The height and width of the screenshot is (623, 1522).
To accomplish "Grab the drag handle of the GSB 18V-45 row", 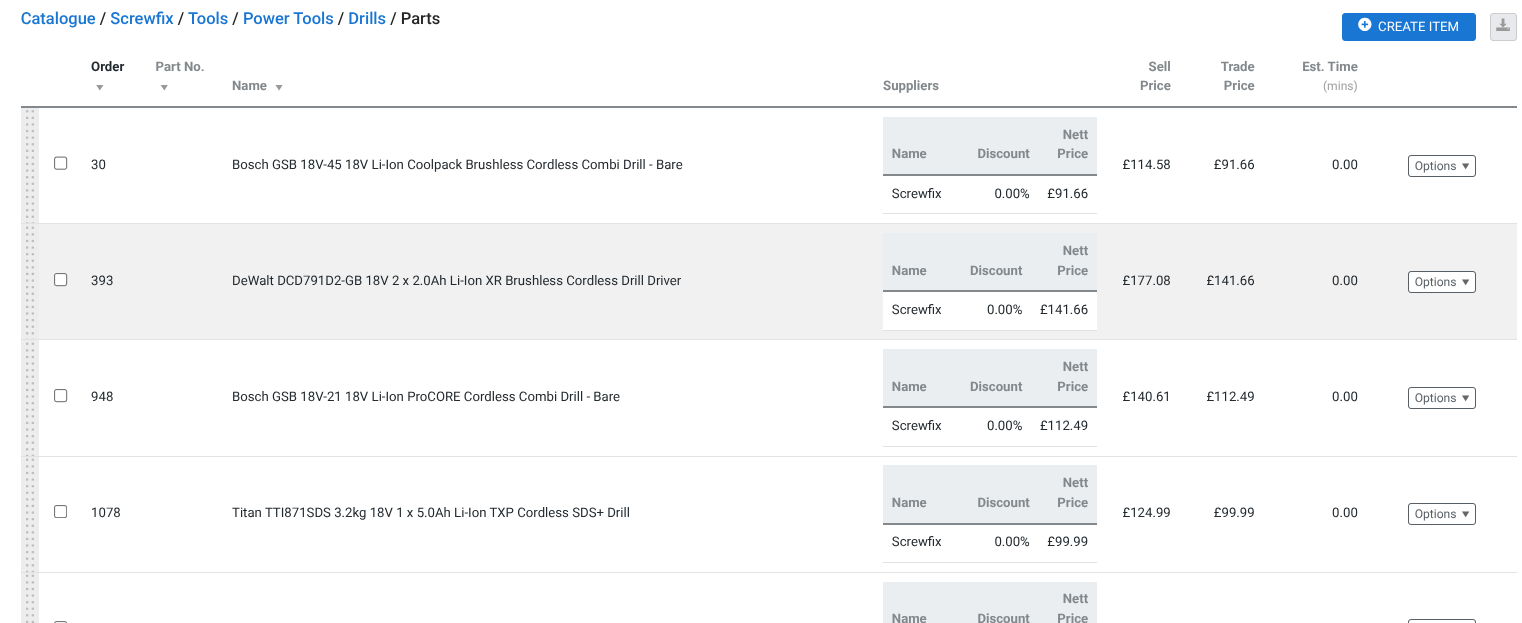I will (29, 165).
